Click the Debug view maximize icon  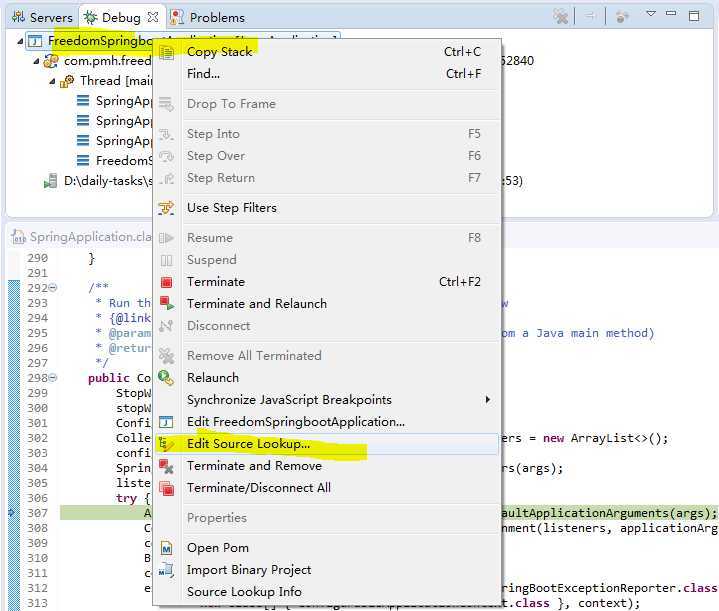point(694,16)
